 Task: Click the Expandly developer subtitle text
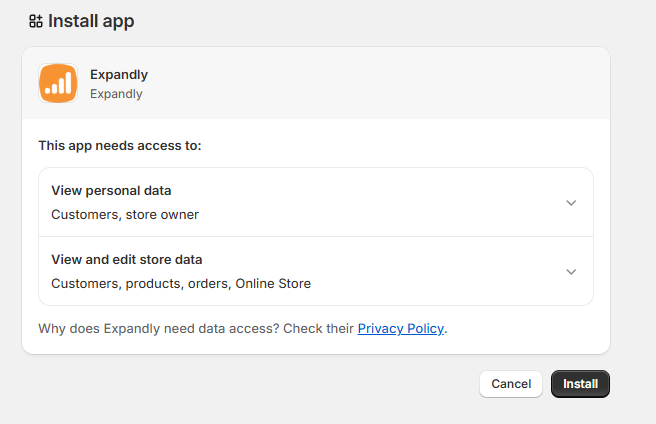[116, 94]
